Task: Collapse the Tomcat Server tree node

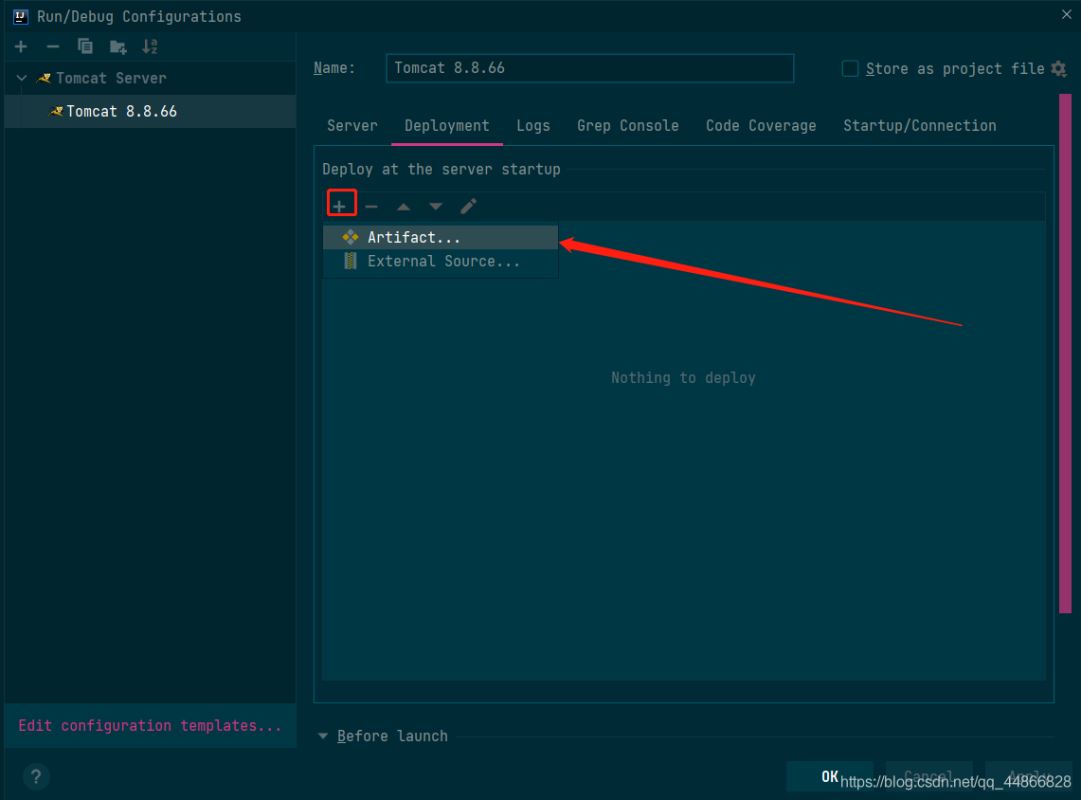Action: point(21,78)
